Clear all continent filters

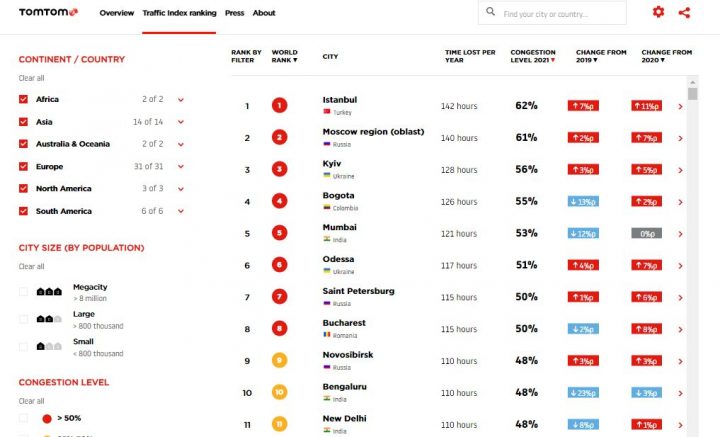tap(31, 78)
